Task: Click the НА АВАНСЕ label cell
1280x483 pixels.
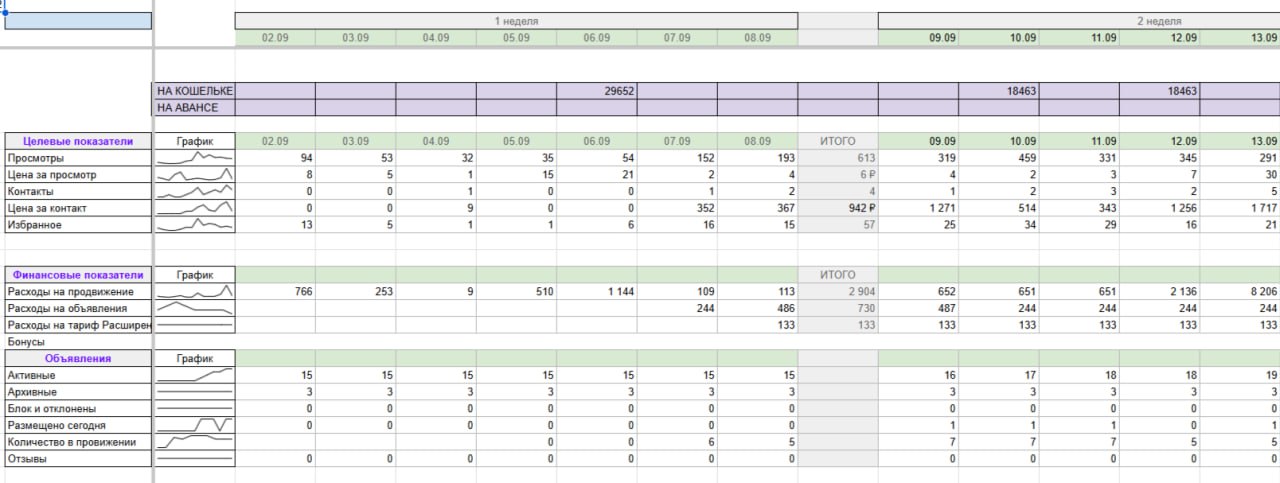Action: point(195,108)
